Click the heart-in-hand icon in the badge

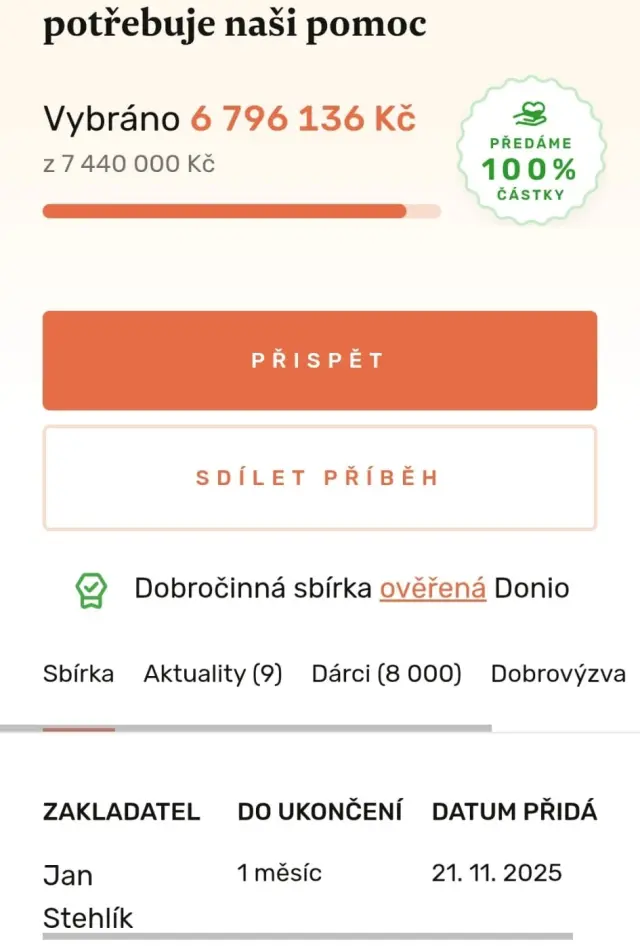(x=531, y=114)
